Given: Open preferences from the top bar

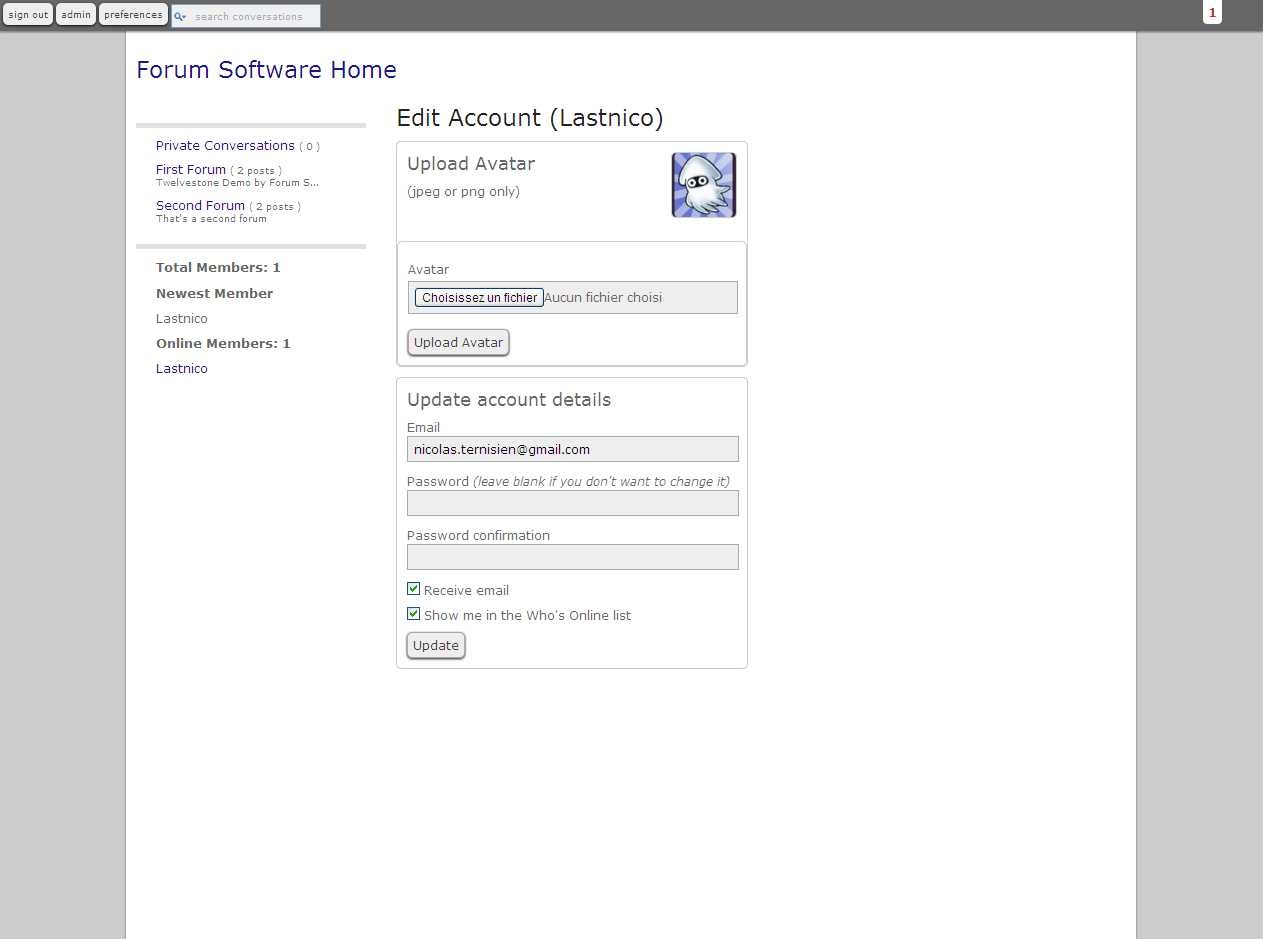Looking at the screenshot, I should [x=133, y=15].
